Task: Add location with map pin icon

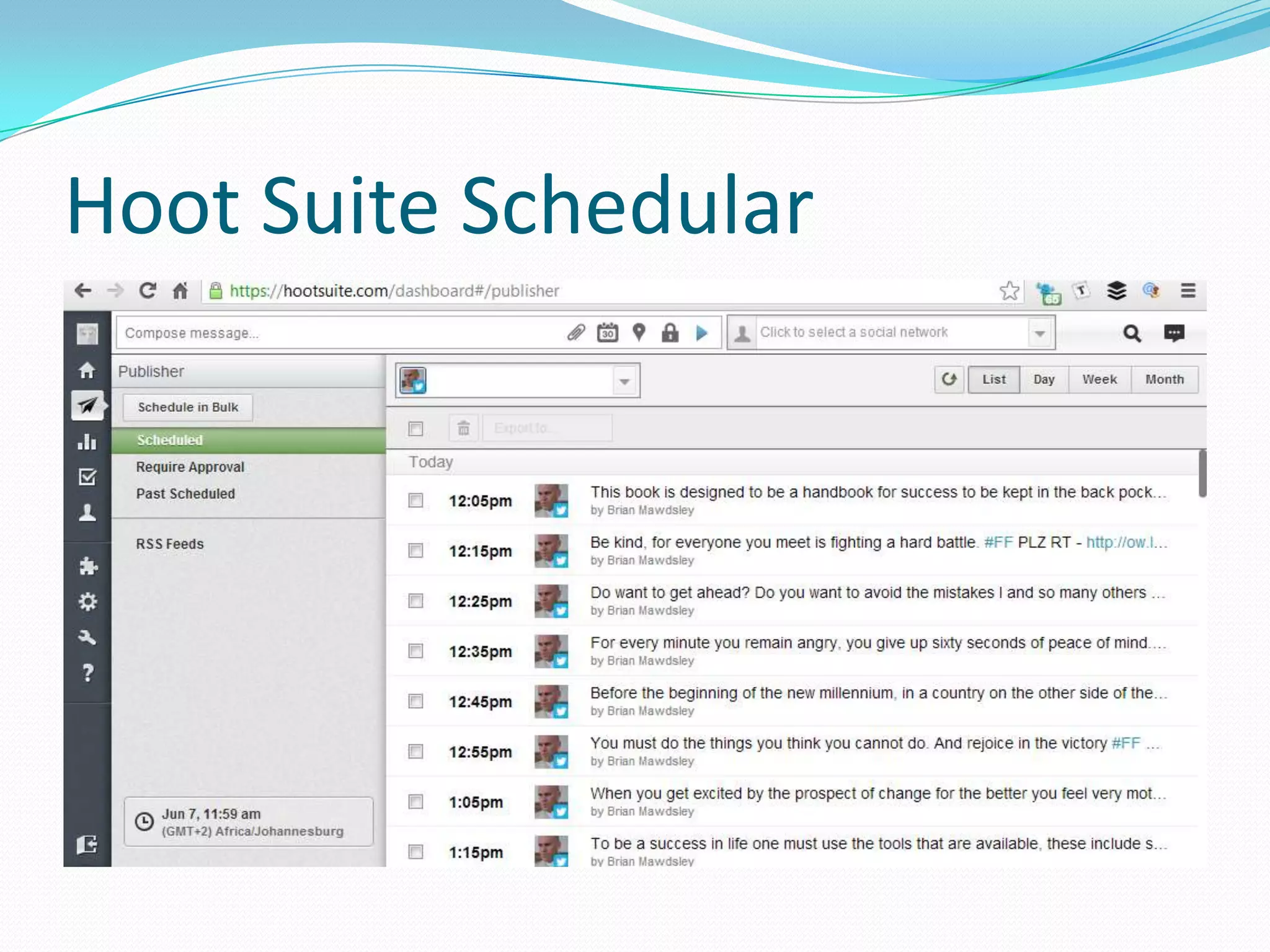Action: pyautogui.click(x=639, y=333)
